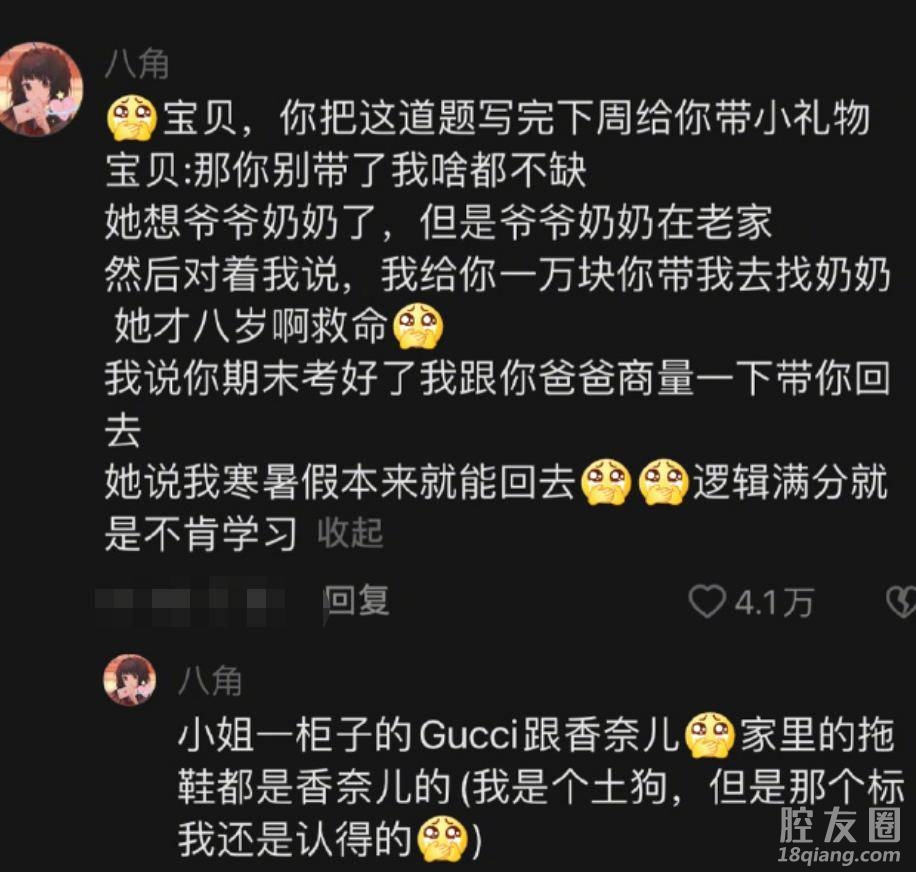Tap the crying emoji after 啊救命

(418, 327)
